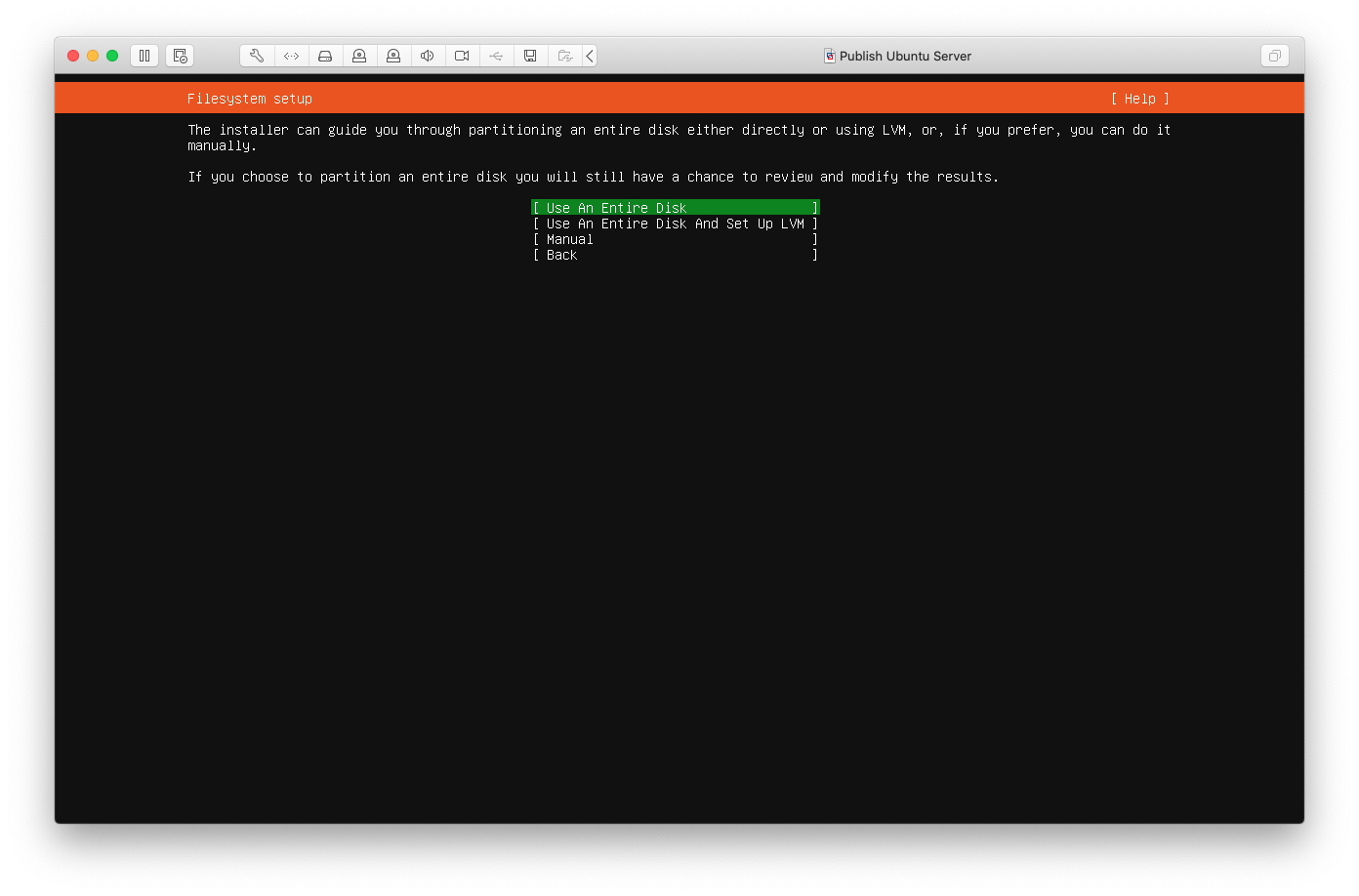Click the sound card speaker icon
This screenshot has height=896, width=1359.
(428, 56)
